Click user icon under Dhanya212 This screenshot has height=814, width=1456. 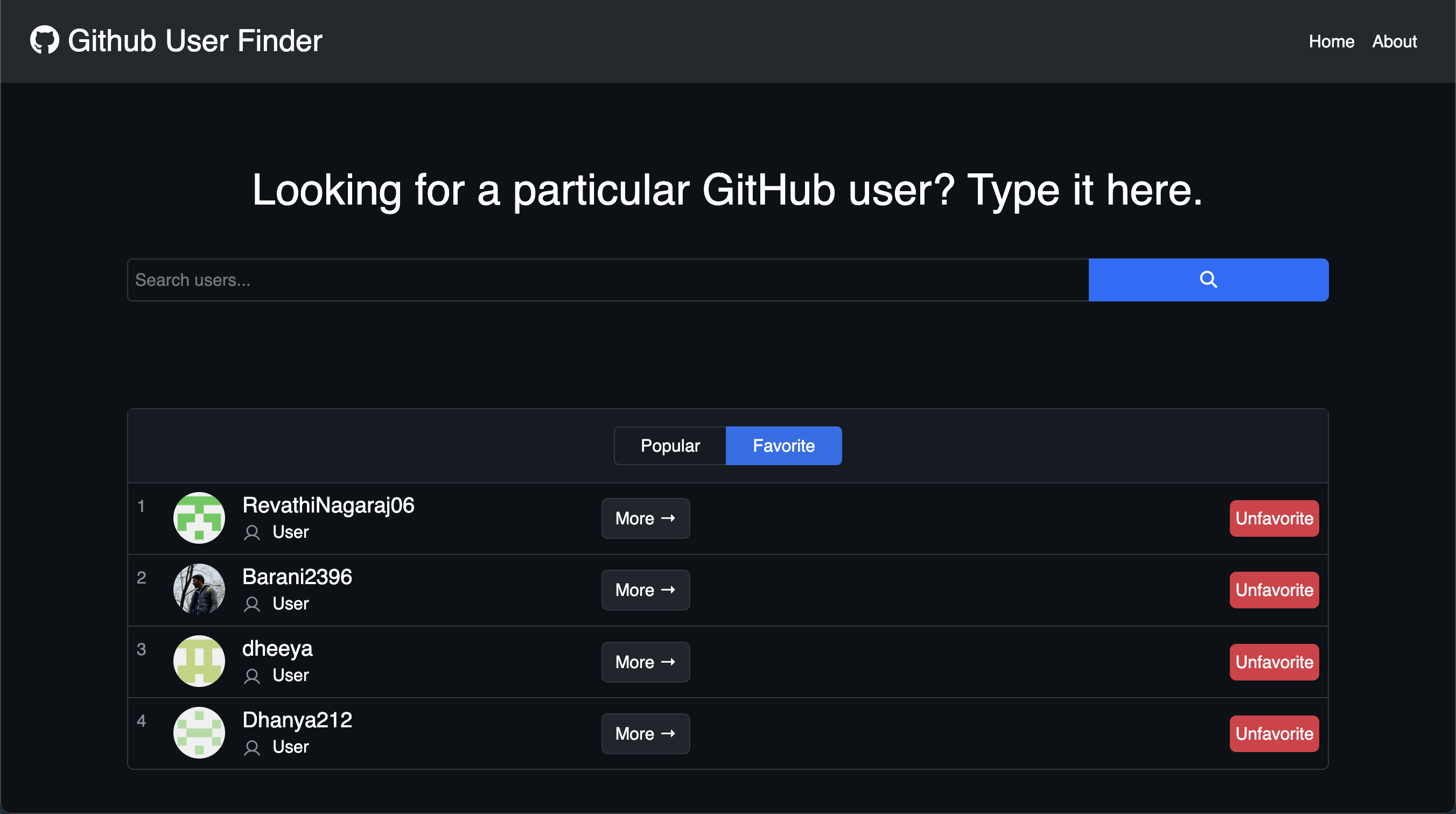pyautogui.click(x=252, y=747)
